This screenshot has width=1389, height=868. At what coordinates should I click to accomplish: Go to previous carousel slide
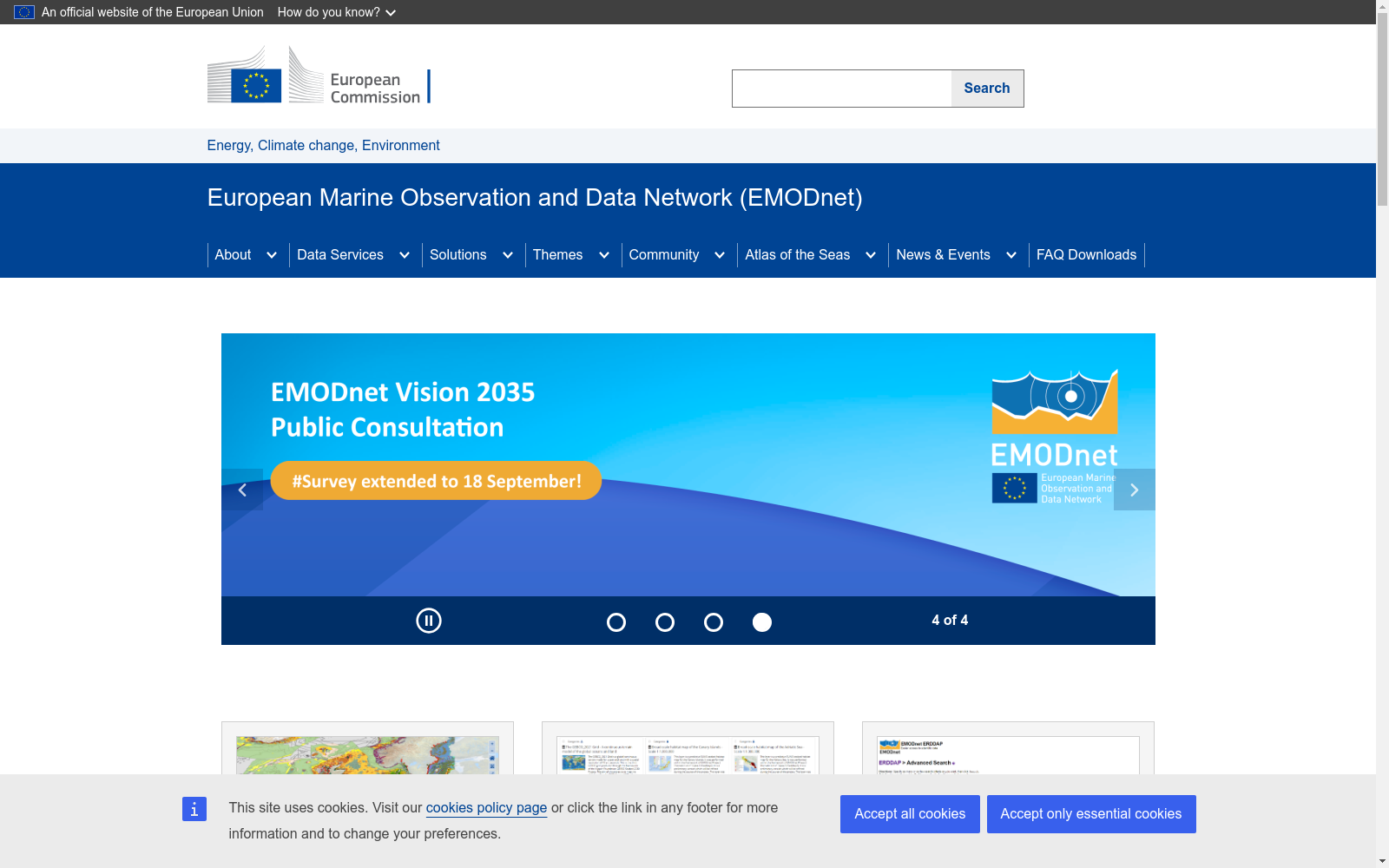242,490
